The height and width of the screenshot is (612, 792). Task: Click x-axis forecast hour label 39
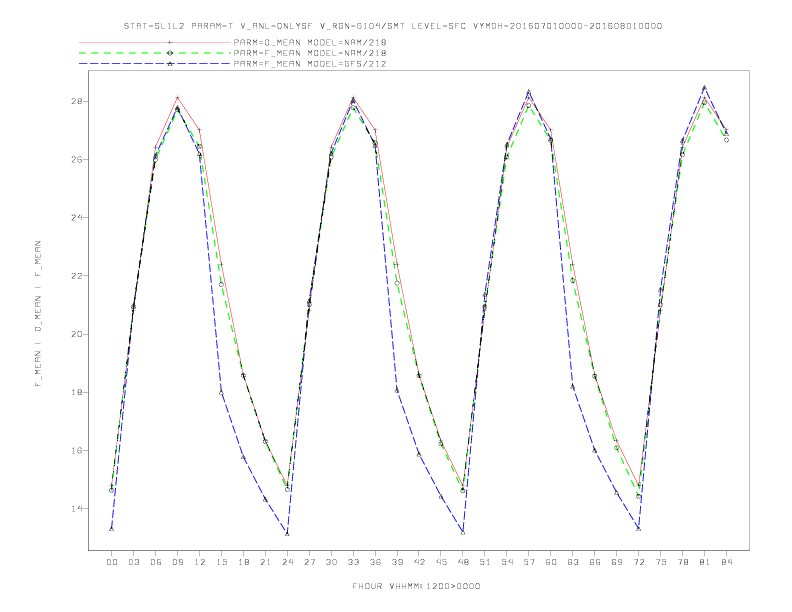point(397,562)
